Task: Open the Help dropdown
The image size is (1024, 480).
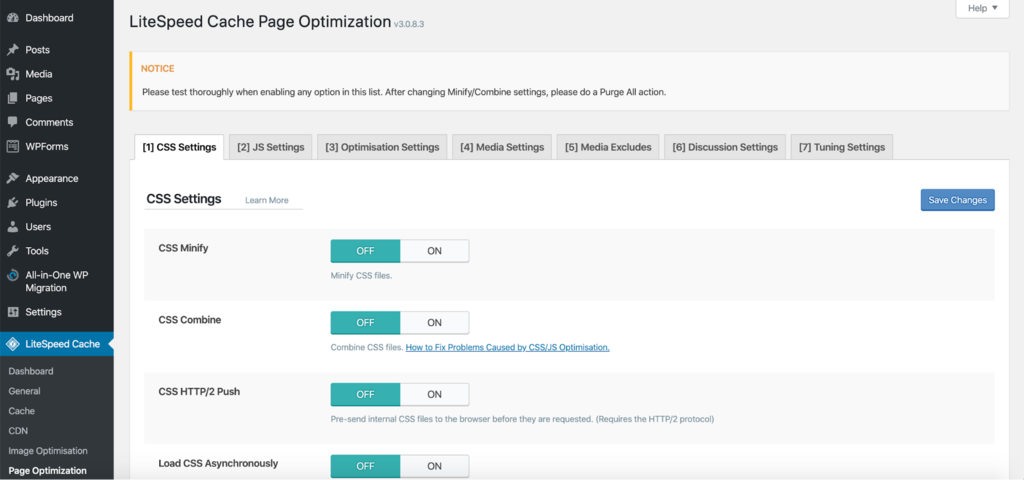Action: pos(983,8)
